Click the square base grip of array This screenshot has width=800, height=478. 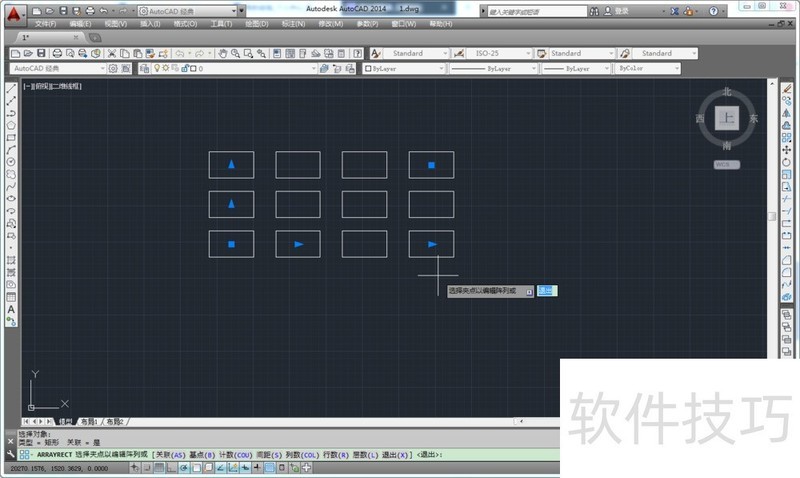pyautogui.click(x=231, y=244)
